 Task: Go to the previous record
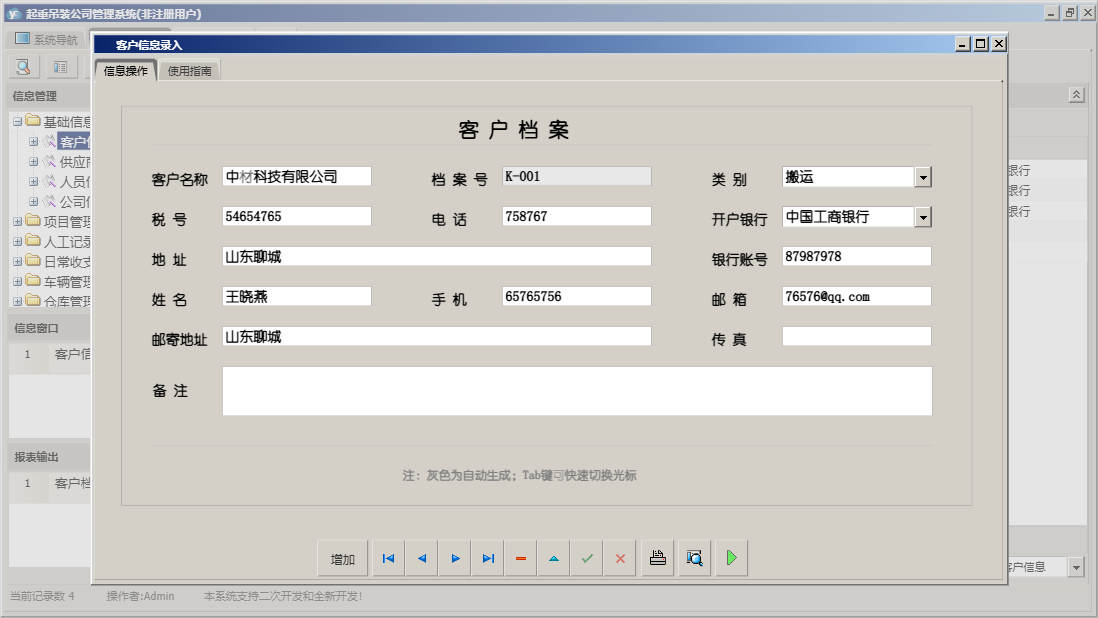421,558
